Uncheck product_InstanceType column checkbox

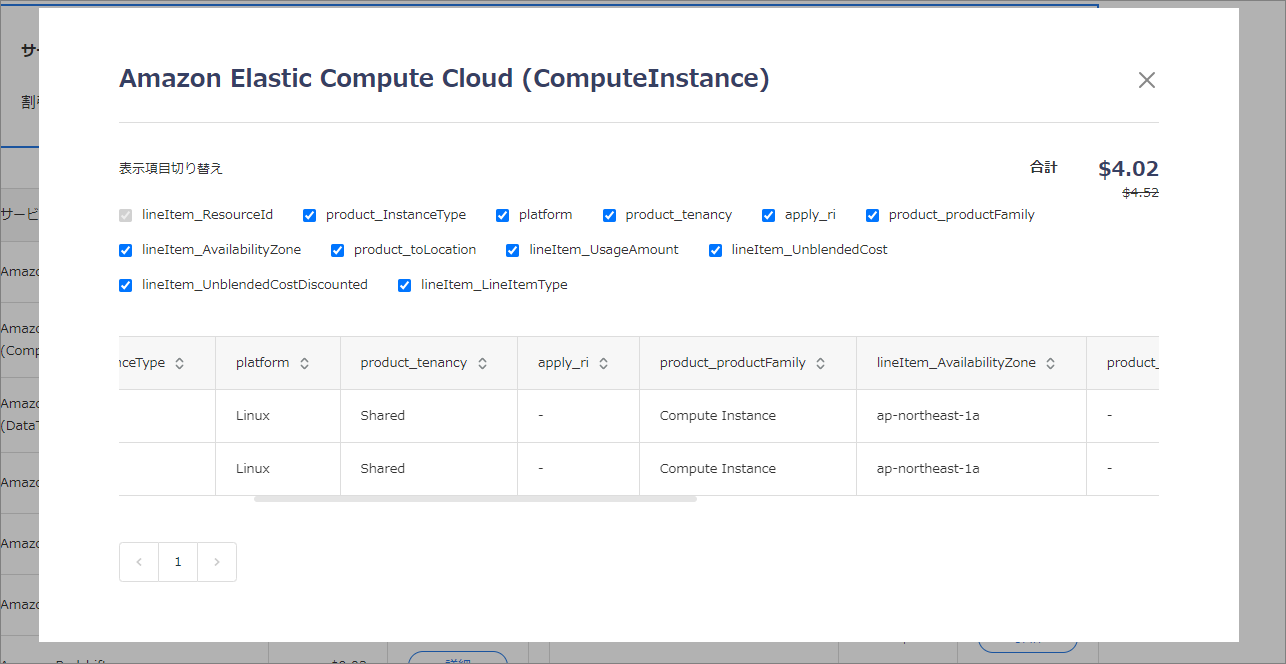310,215
